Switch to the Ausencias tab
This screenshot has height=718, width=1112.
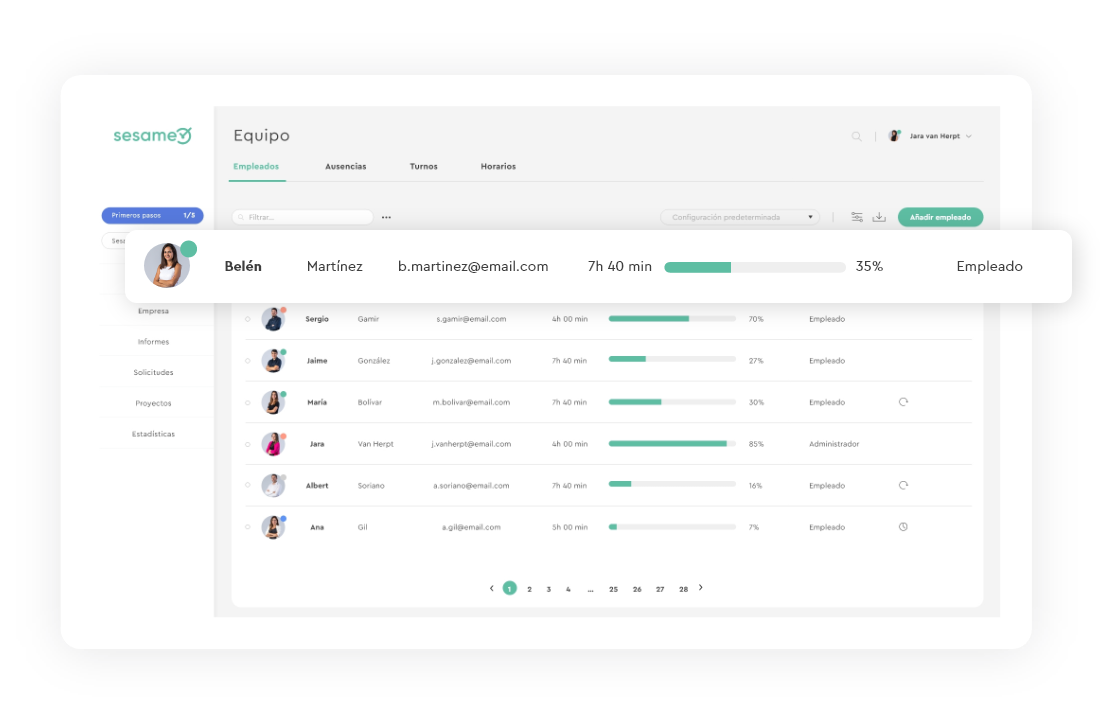[345, 167]
